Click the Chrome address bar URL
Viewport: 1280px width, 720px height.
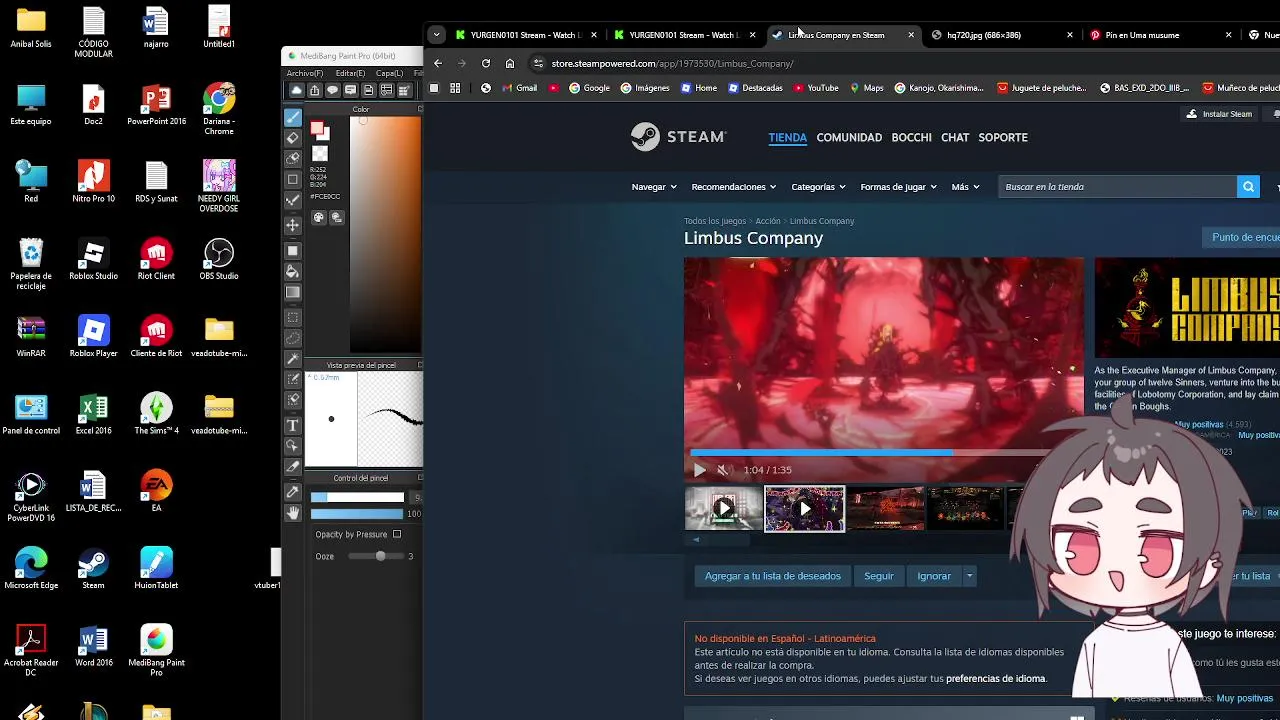tap(672, 63)
